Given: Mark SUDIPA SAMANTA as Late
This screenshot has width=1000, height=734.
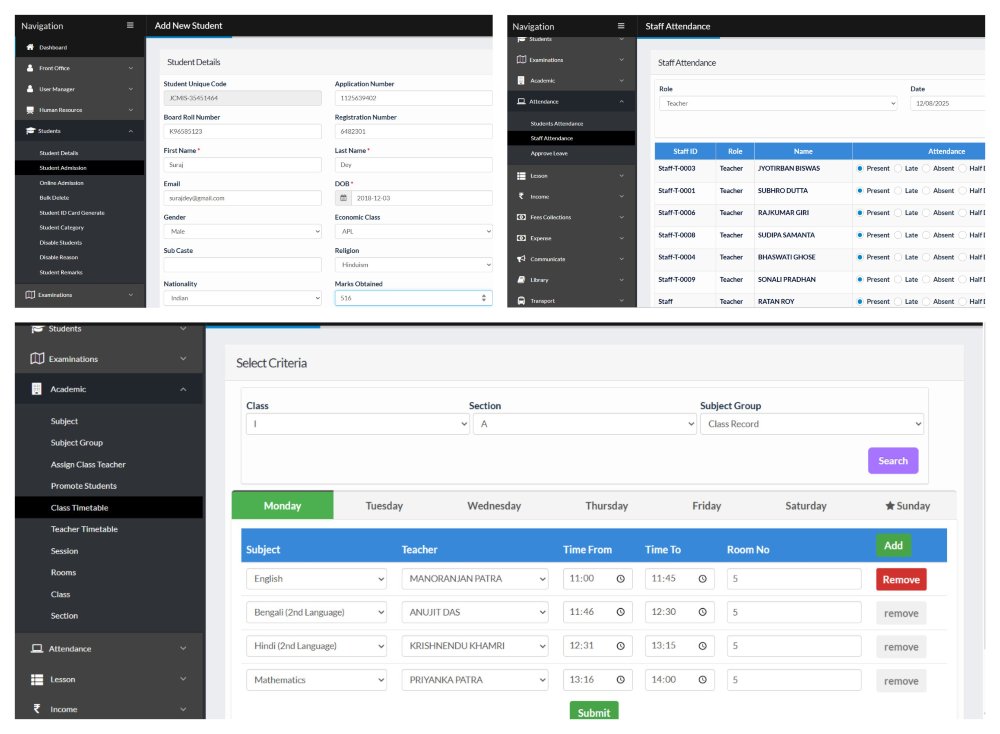Looking at the screenshot, I should (x=898, y=235).
